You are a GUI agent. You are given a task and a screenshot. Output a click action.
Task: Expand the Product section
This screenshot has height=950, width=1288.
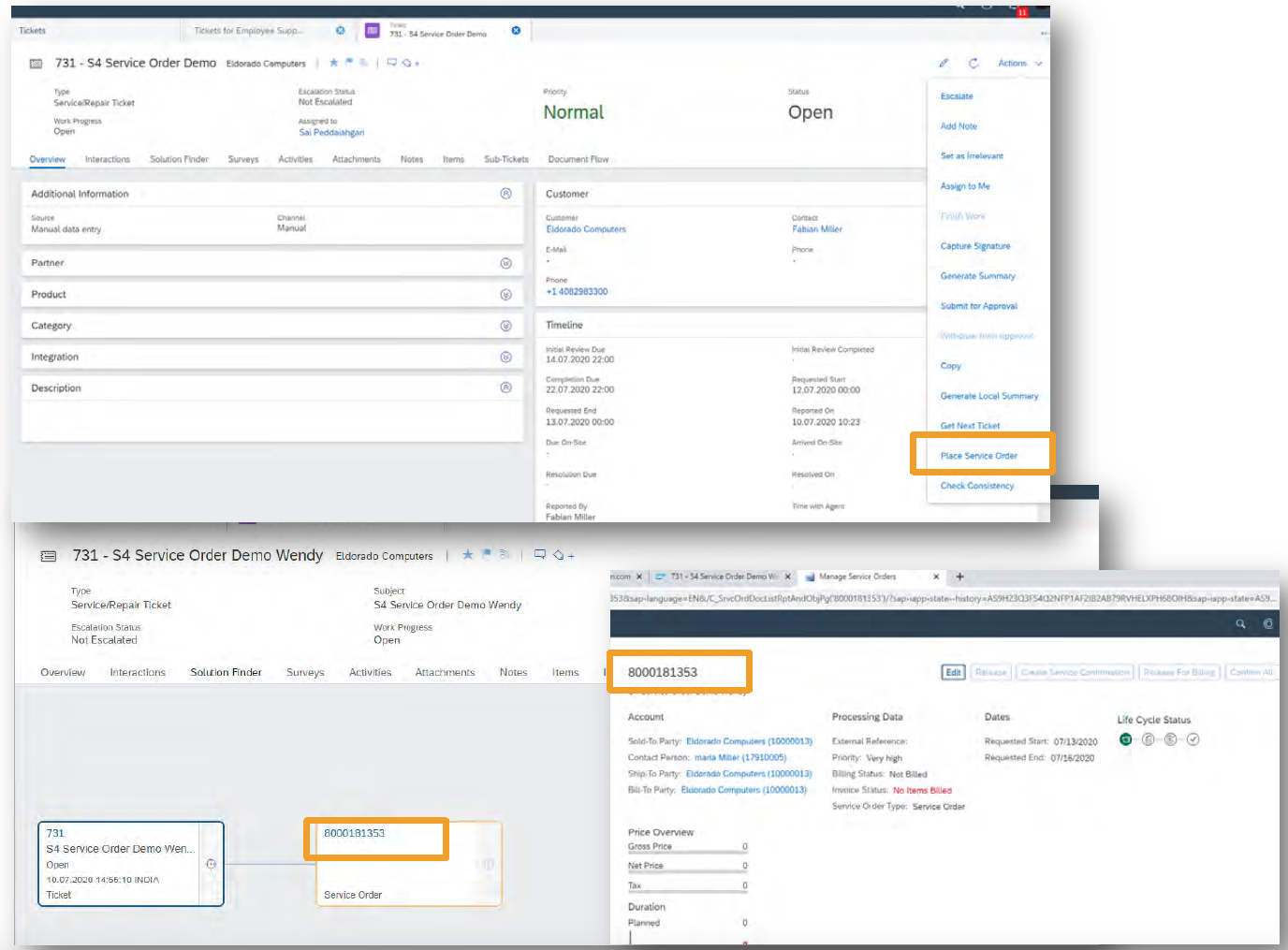[505, 294]
